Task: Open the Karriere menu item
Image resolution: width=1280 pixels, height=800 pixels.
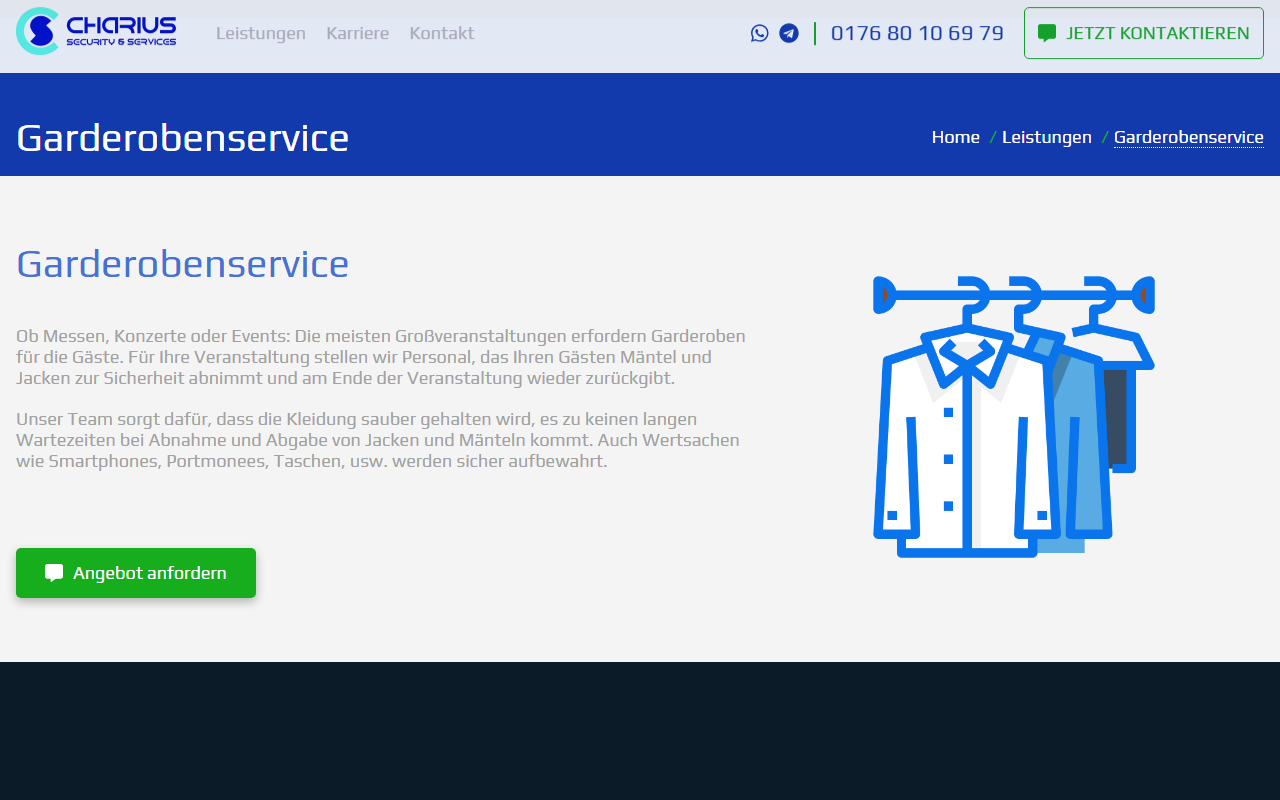Action: click(357, 33)
